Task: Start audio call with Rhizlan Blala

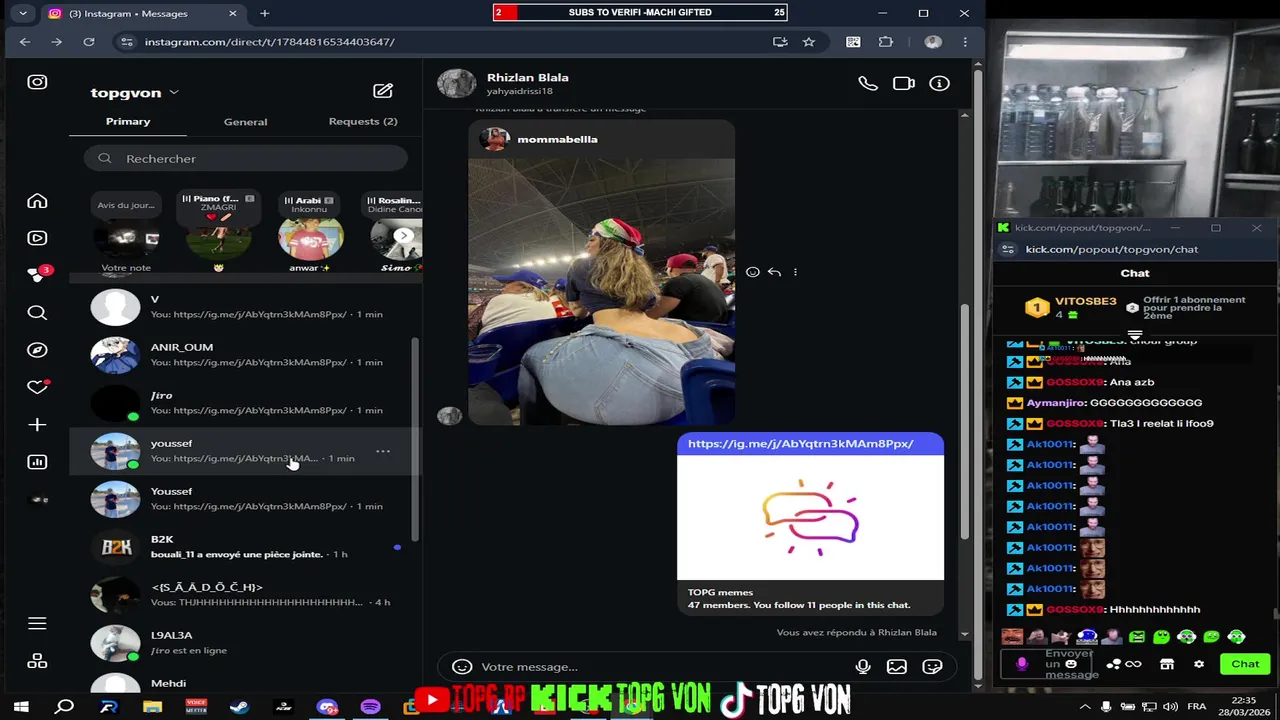Action: click(x=868, y=84)
